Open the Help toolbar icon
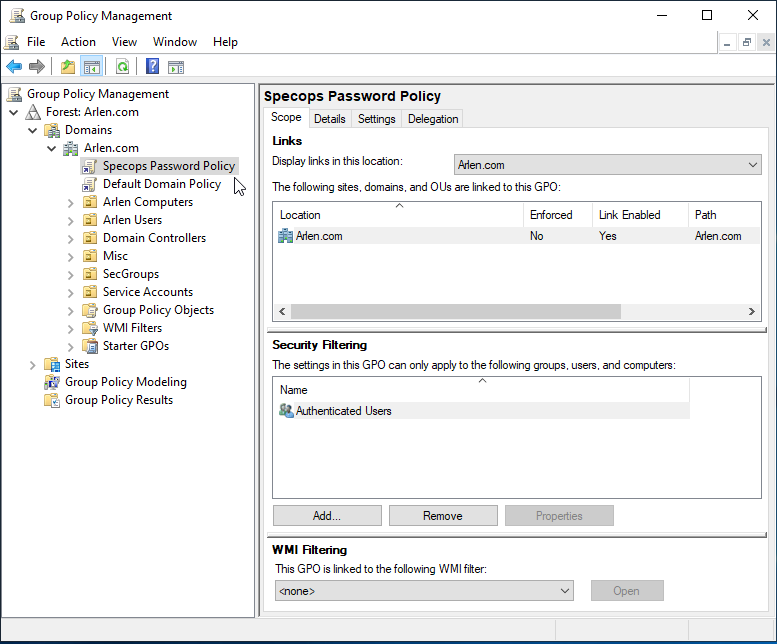 click(152, 66)
